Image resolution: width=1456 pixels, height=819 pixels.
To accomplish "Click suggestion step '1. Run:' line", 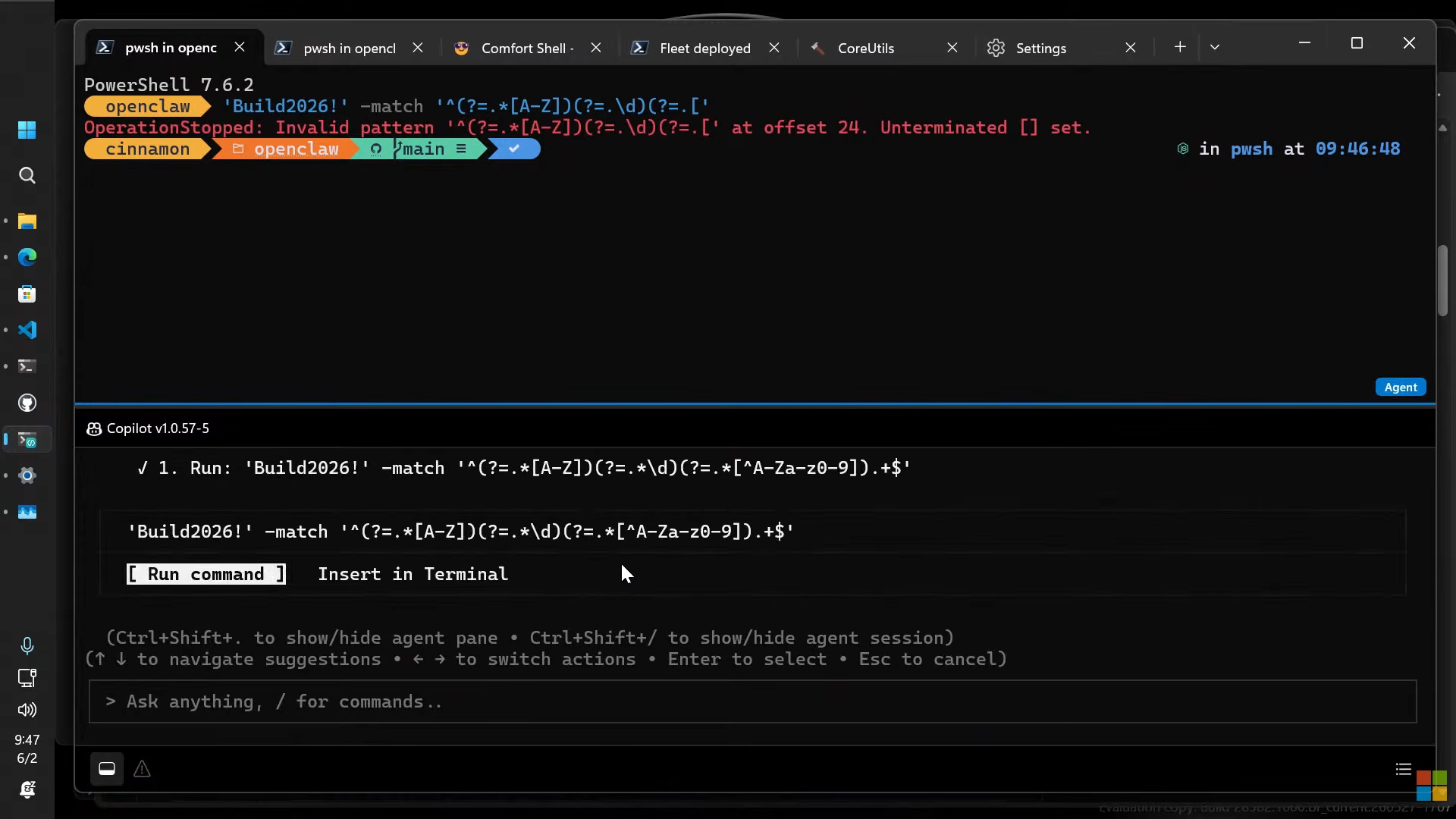I will point(523,468).
